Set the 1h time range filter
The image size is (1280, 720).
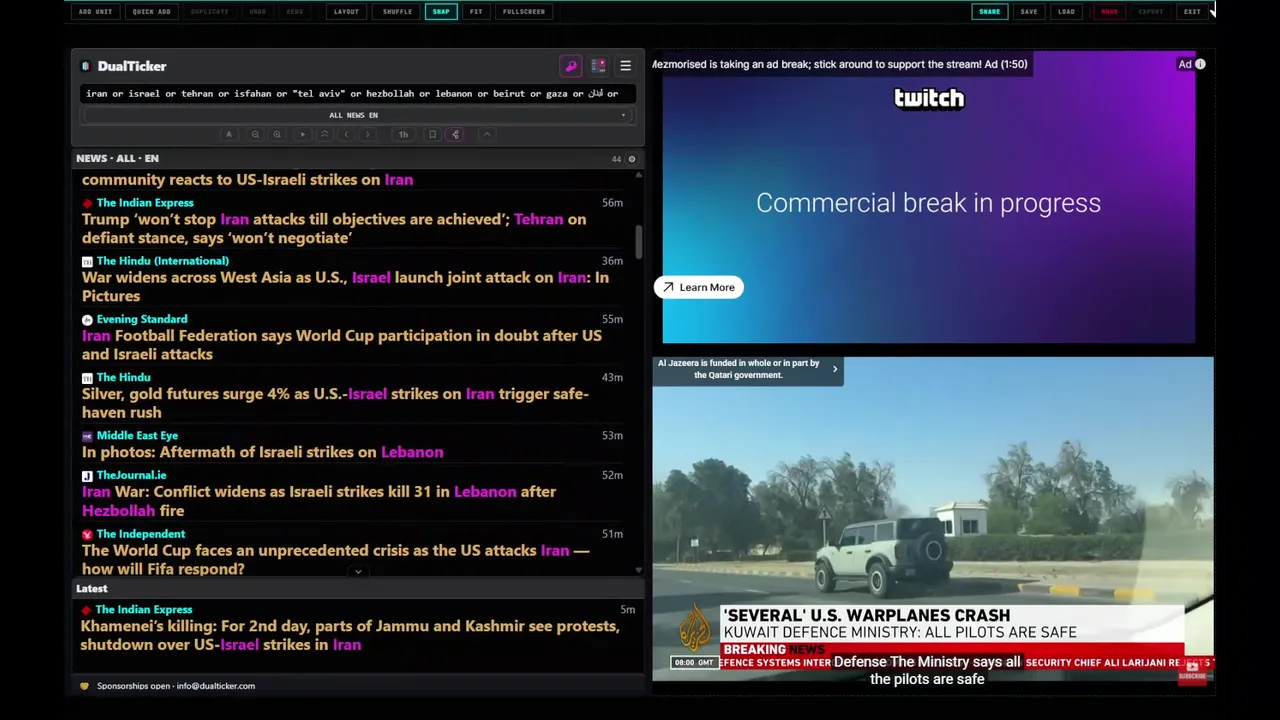[x=403, y=134]
